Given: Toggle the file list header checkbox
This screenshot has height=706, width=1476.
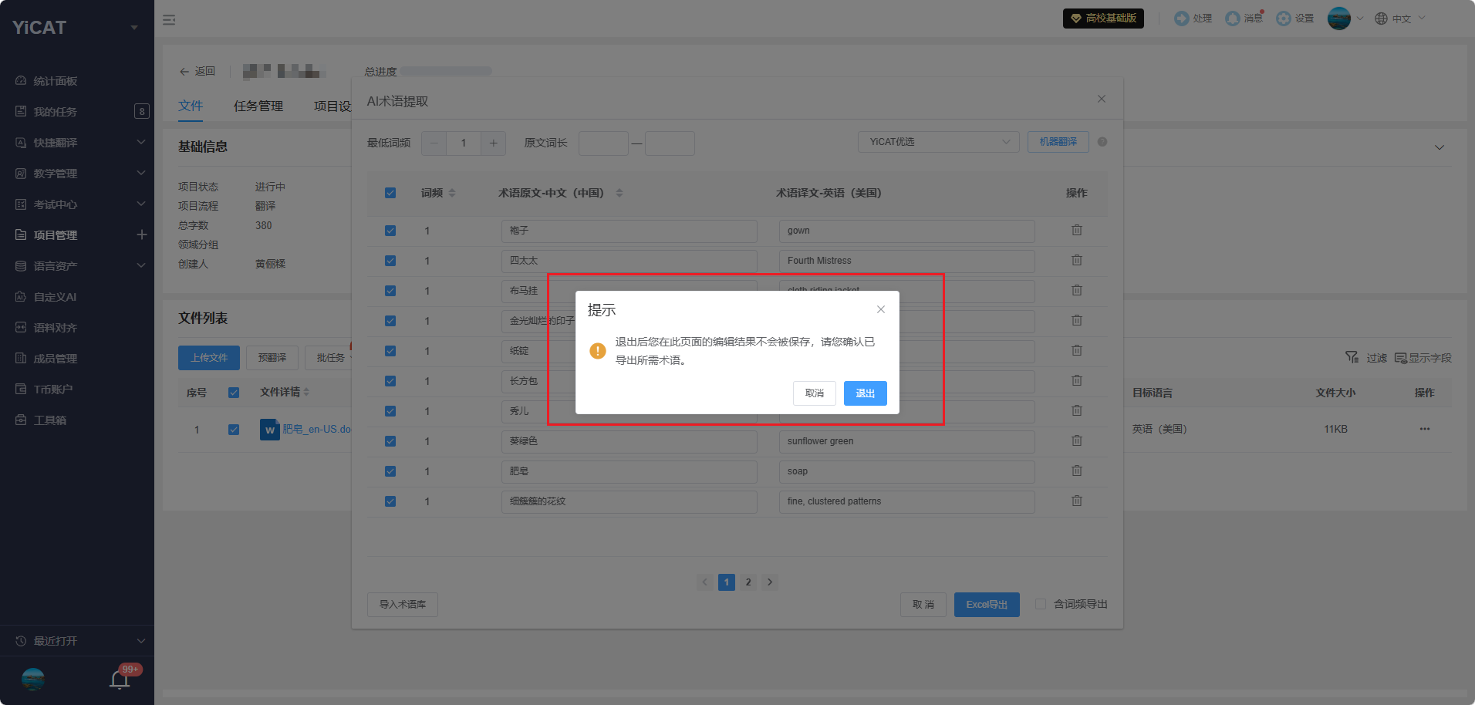Looking at the screenshot, I should click(x=234, y=392).
